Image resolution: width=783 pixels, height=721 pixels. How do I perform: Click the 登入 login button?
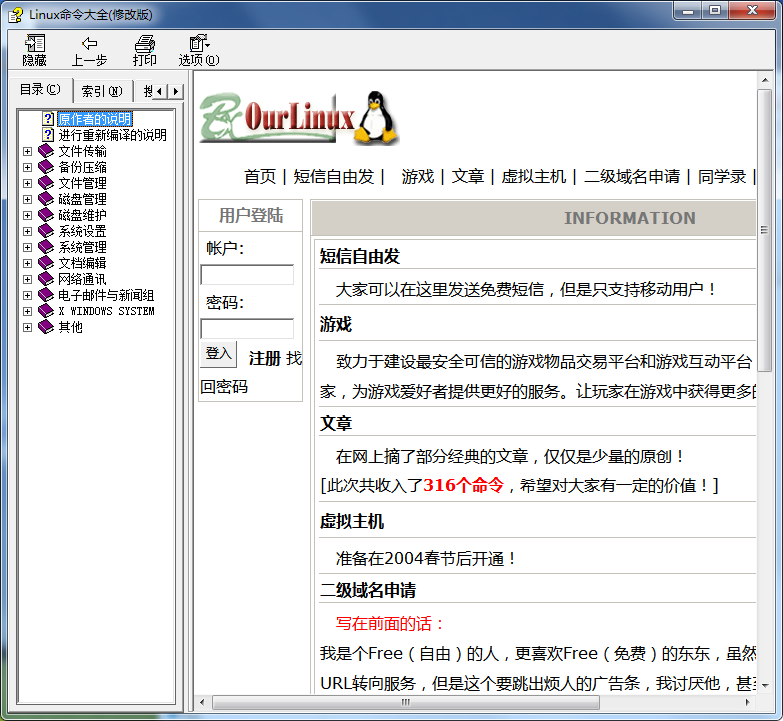[218, 354]
